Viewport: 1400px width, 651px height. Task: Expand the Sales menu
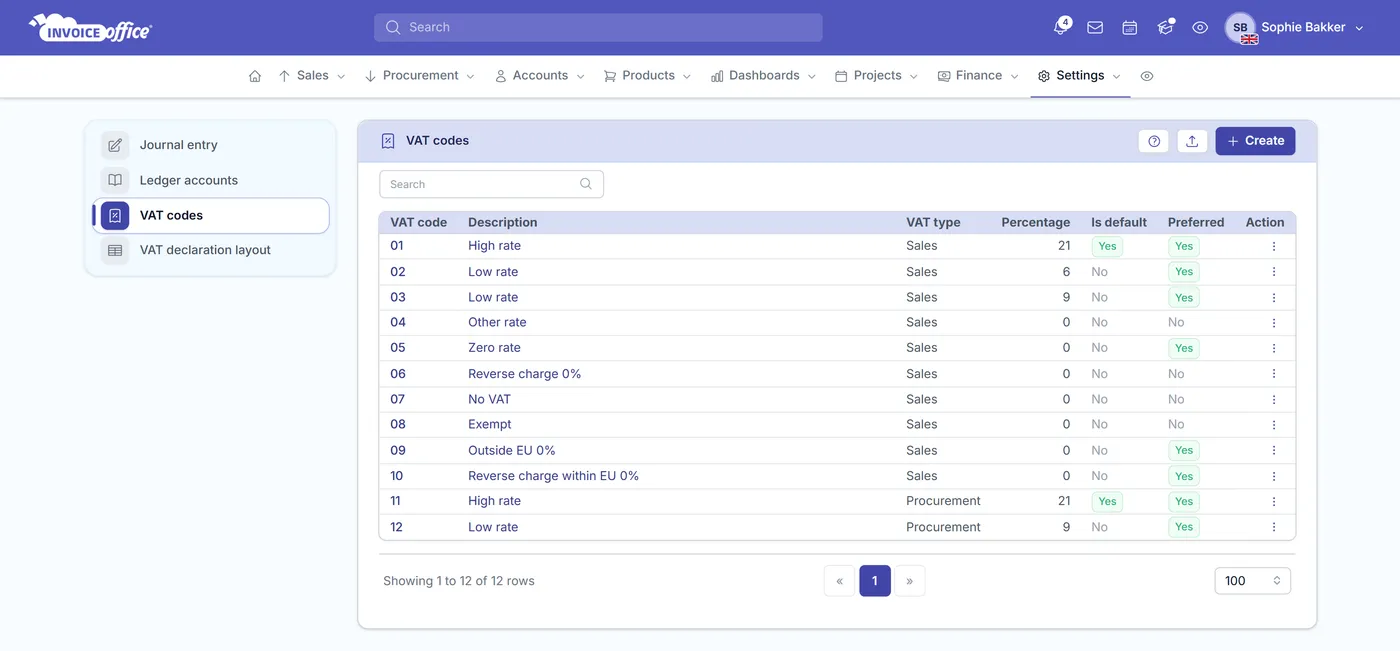point(312,76)
